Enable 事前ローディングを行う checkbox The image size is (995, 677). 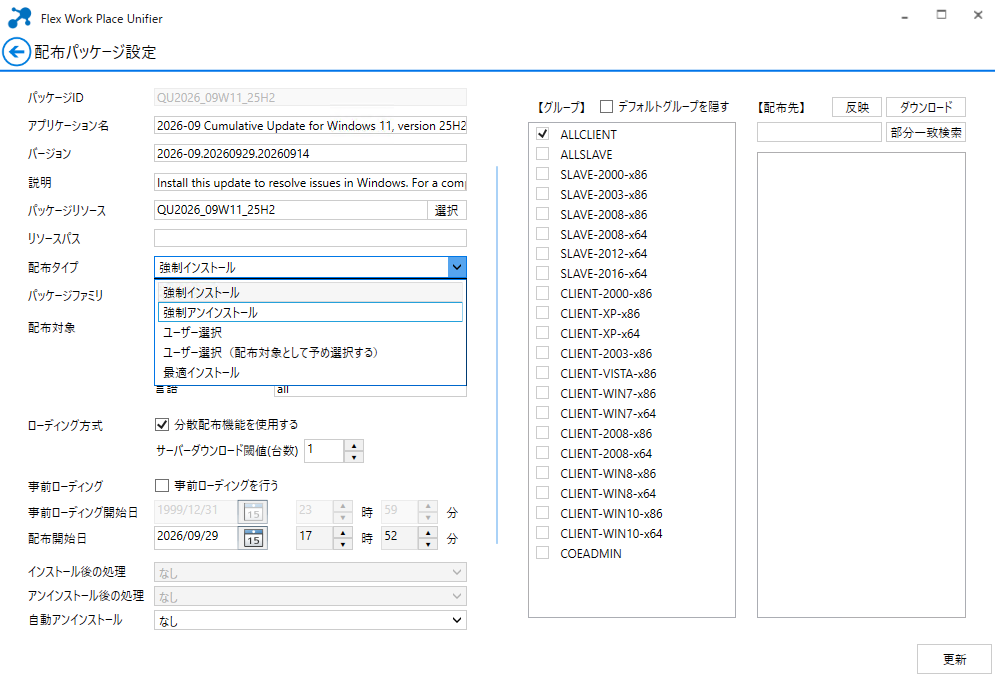pyautogui.click(x=162, y=485)
